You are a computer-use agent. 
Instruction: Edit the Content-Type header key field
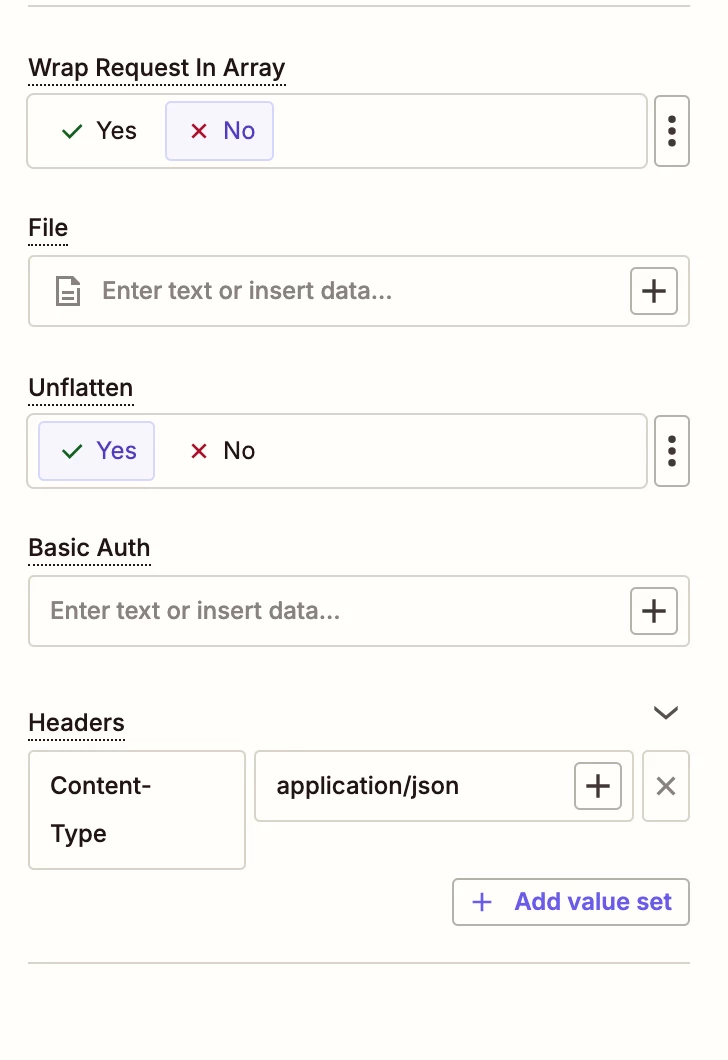pos(137,810)
